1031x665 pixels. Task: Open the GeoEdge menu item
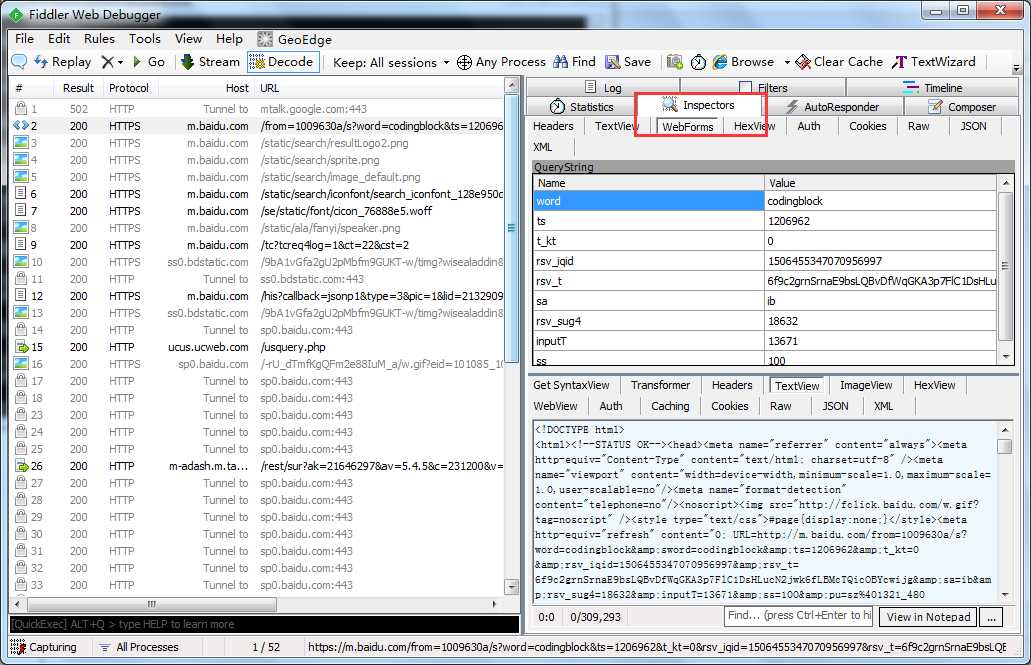tap(295, 39)
